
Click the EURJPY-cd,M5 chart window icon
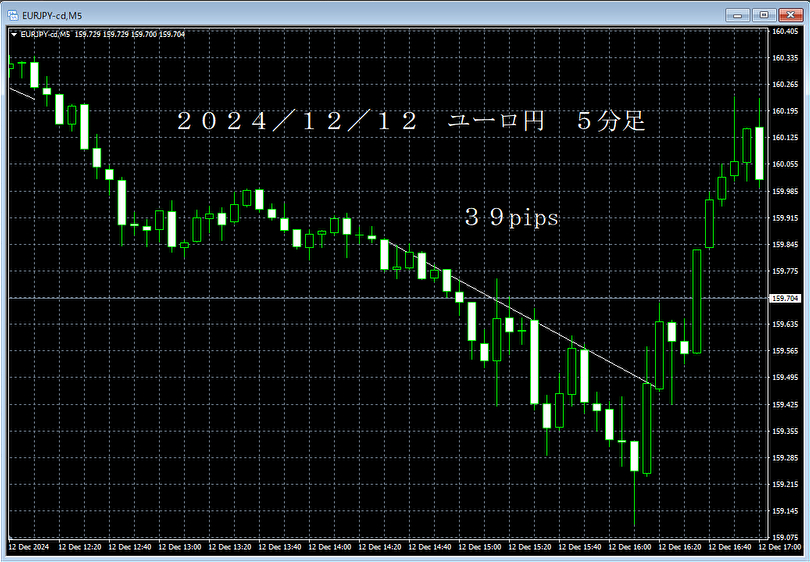click(x=13, y=15)
